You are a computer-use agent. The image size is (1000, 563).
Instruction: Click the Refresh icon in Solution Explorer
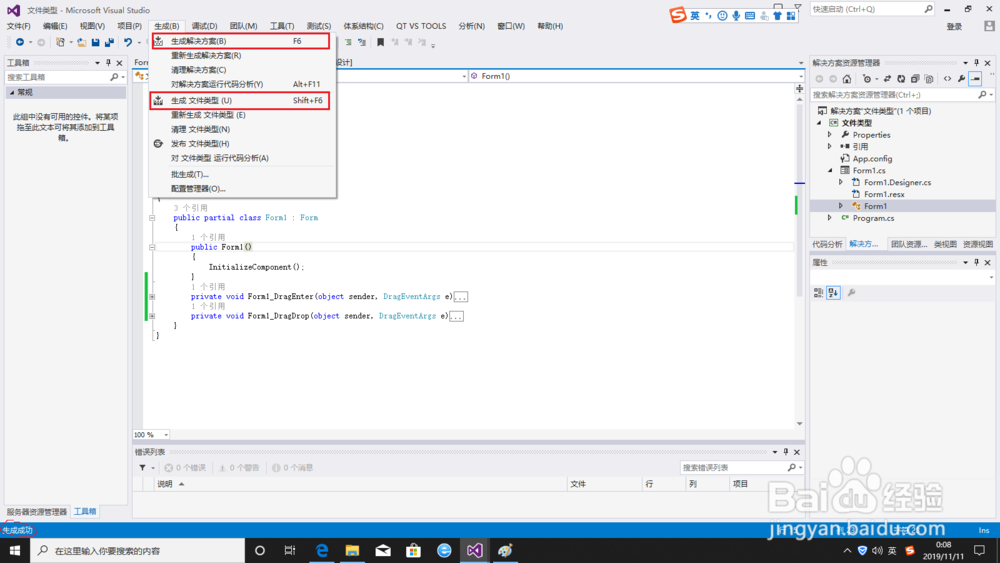pyautogui.click(x=901, y=79)
